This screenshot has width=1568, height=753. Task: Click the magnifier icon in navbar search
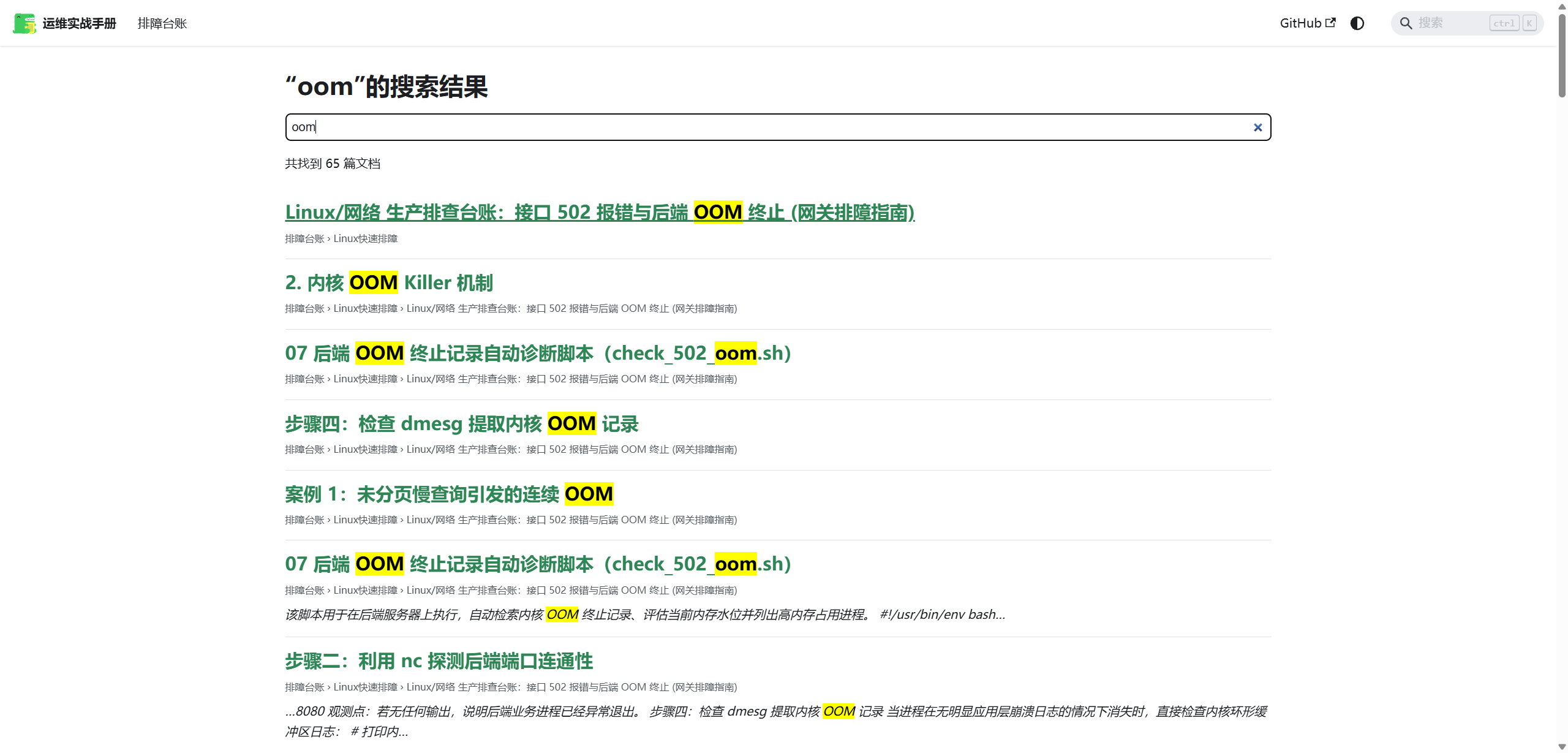(x=1406, y=23)
